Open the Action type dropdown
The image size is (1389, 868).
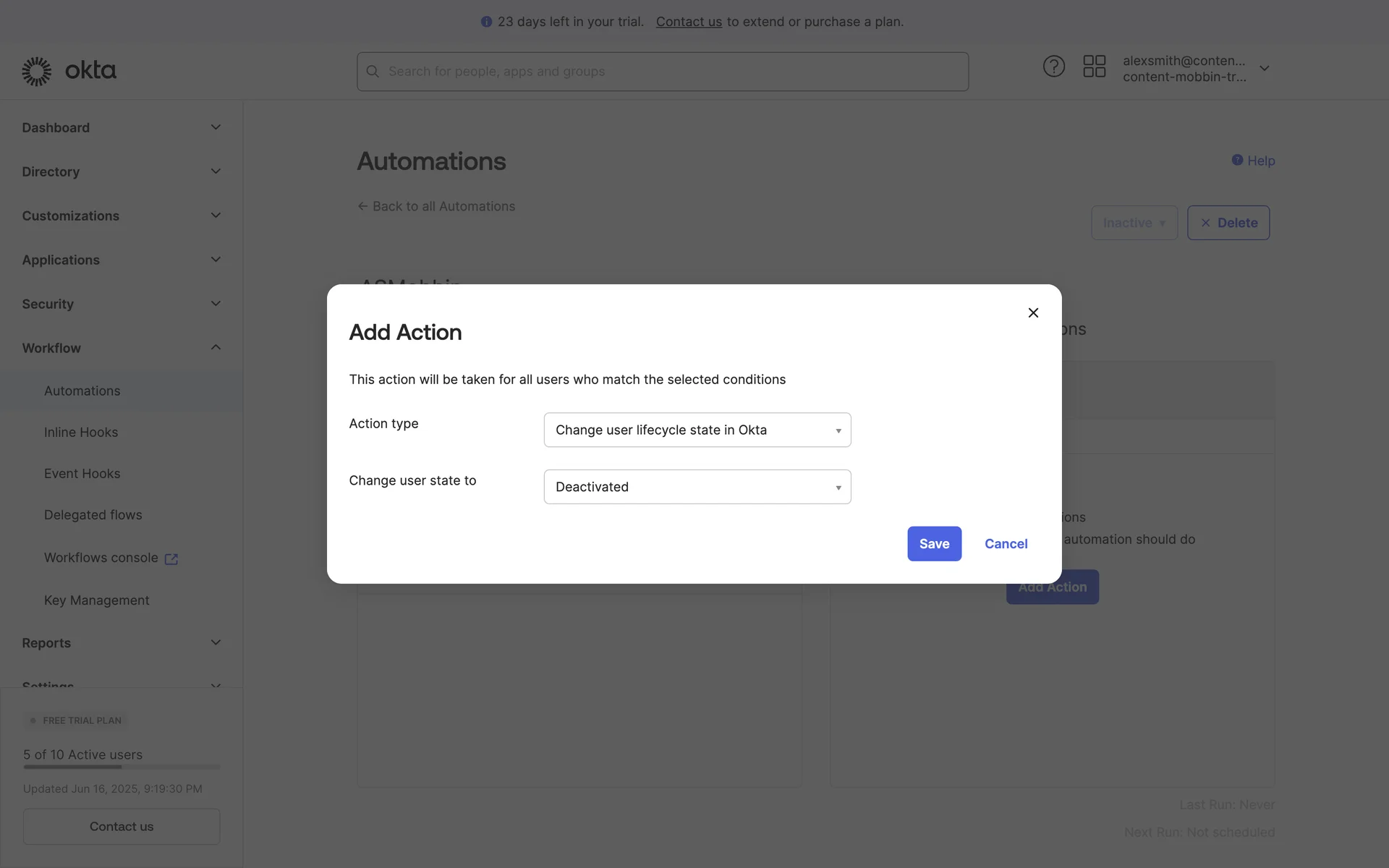[x=697, y=430]
